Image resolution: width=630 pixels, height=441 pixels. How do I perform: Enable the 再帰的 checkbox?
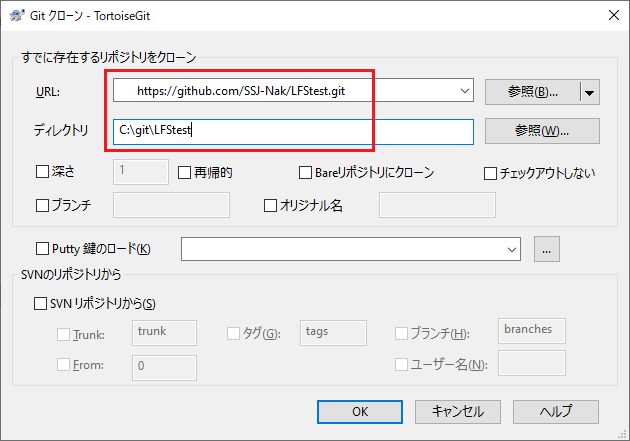coord(184,173)
